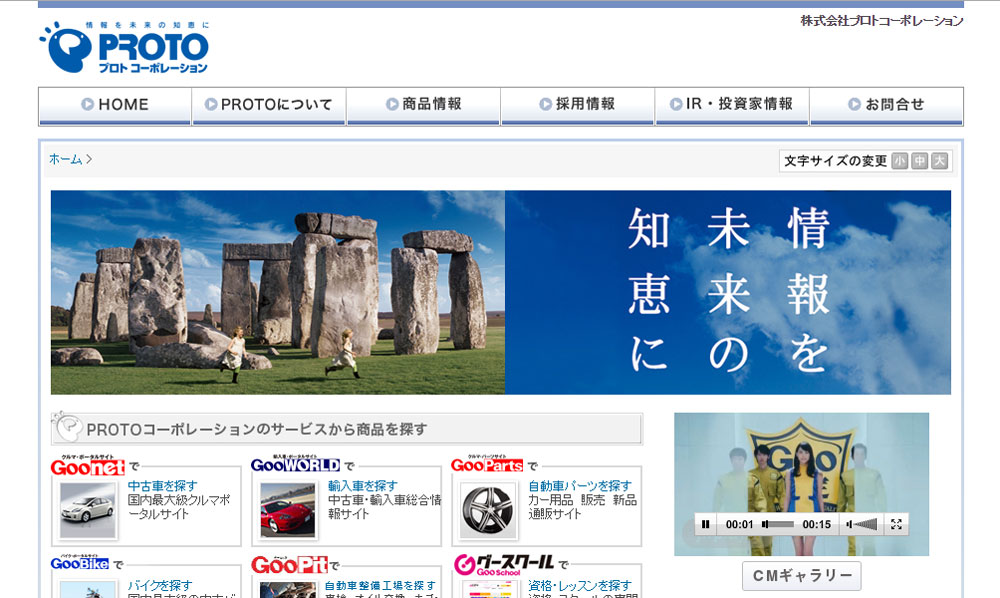Click the silver car thumbnail
1000x598 pixels.
(x=88, y=510)
